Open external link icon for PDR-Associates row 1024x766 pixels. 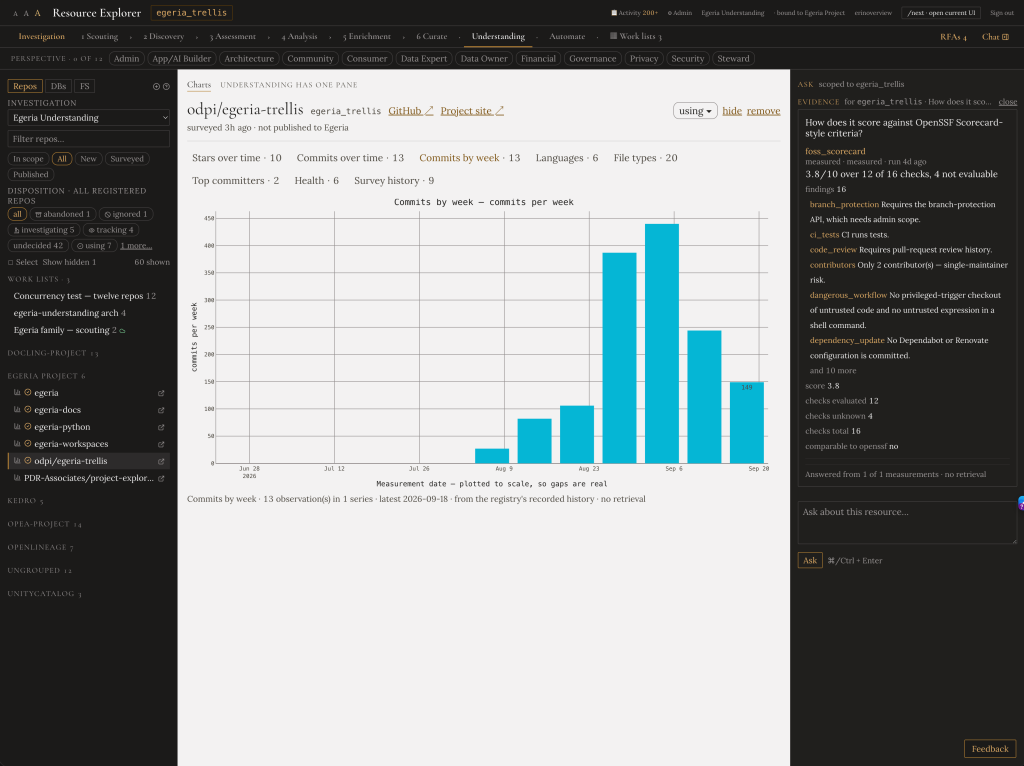pyautogui.click(x=161, y=478)
